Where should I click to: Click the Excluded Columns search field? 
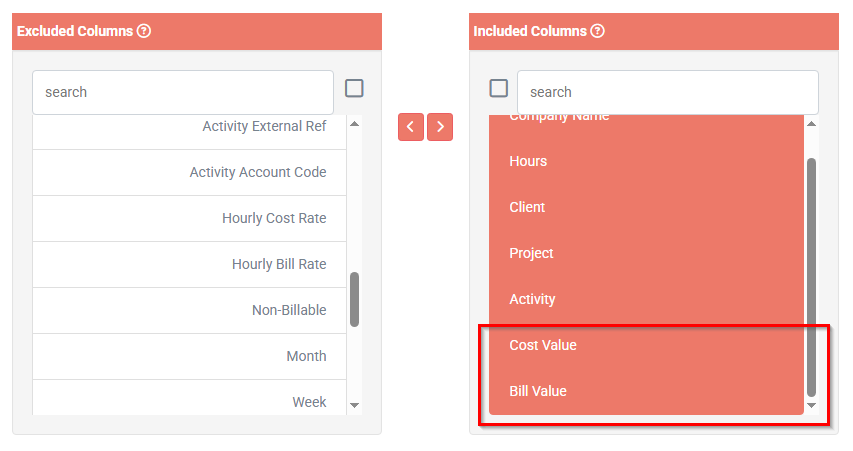(x=183, y=92)
